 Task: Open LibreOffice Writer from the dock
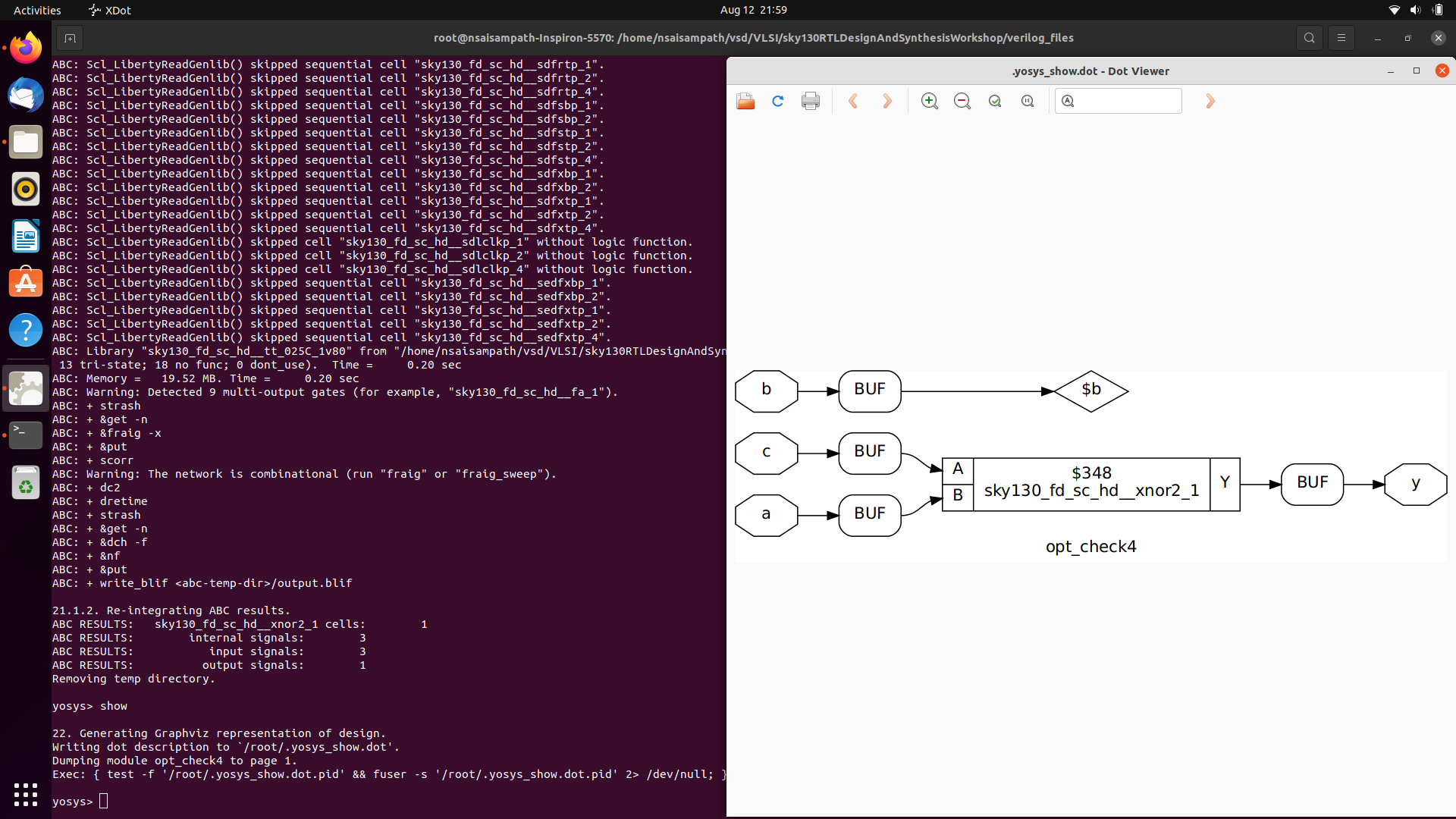[x=26, y=237]
